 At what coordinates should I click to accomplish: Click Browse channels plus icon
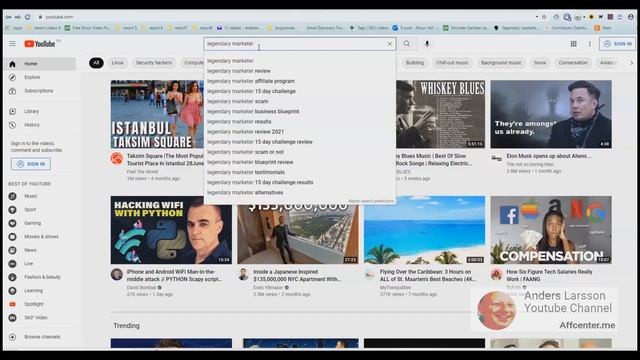13,337
